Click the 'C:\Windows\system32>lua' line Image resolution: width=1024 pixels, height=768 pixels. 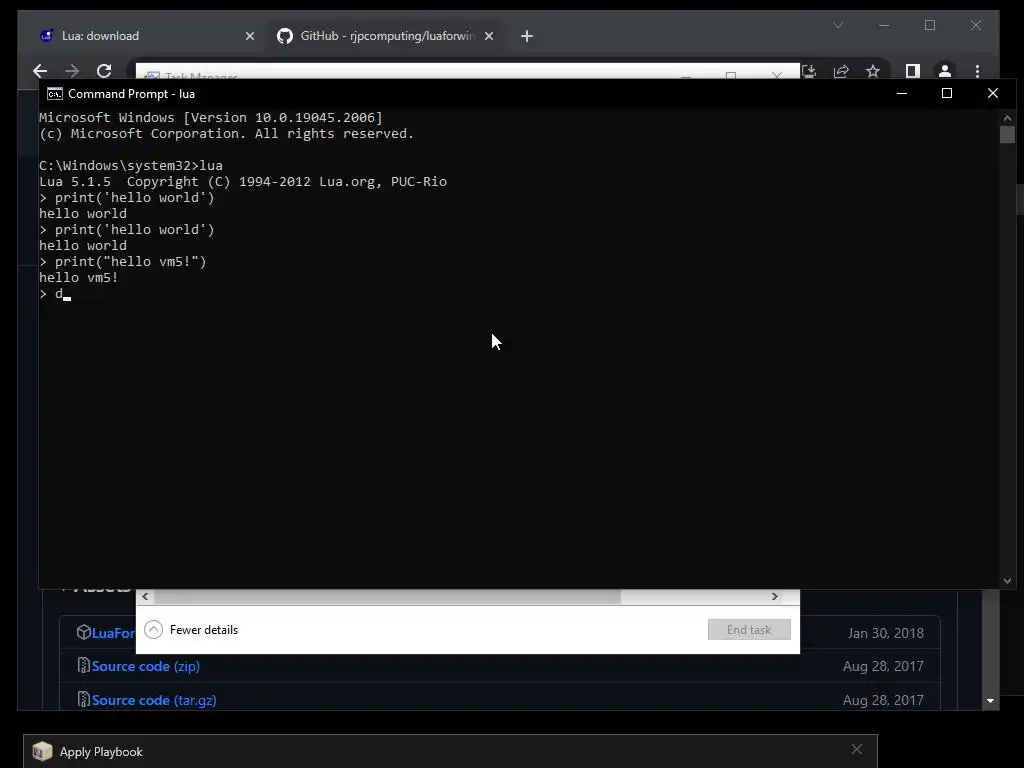tap(131, 166)
